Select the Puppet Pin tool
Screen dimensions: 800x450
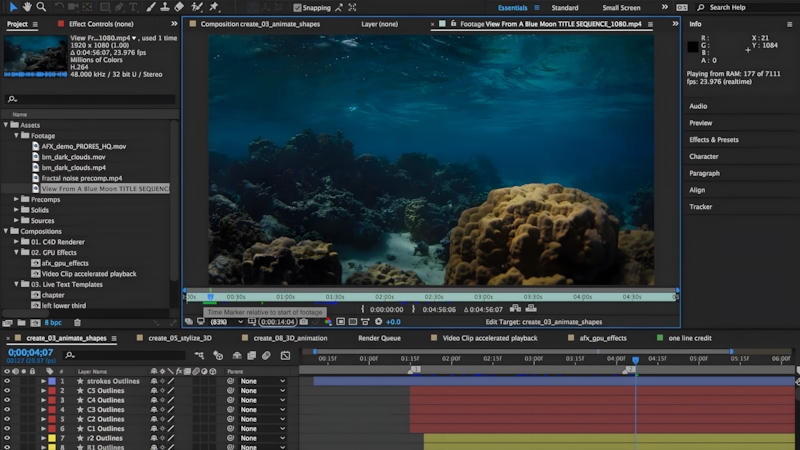tap(214, 7)
